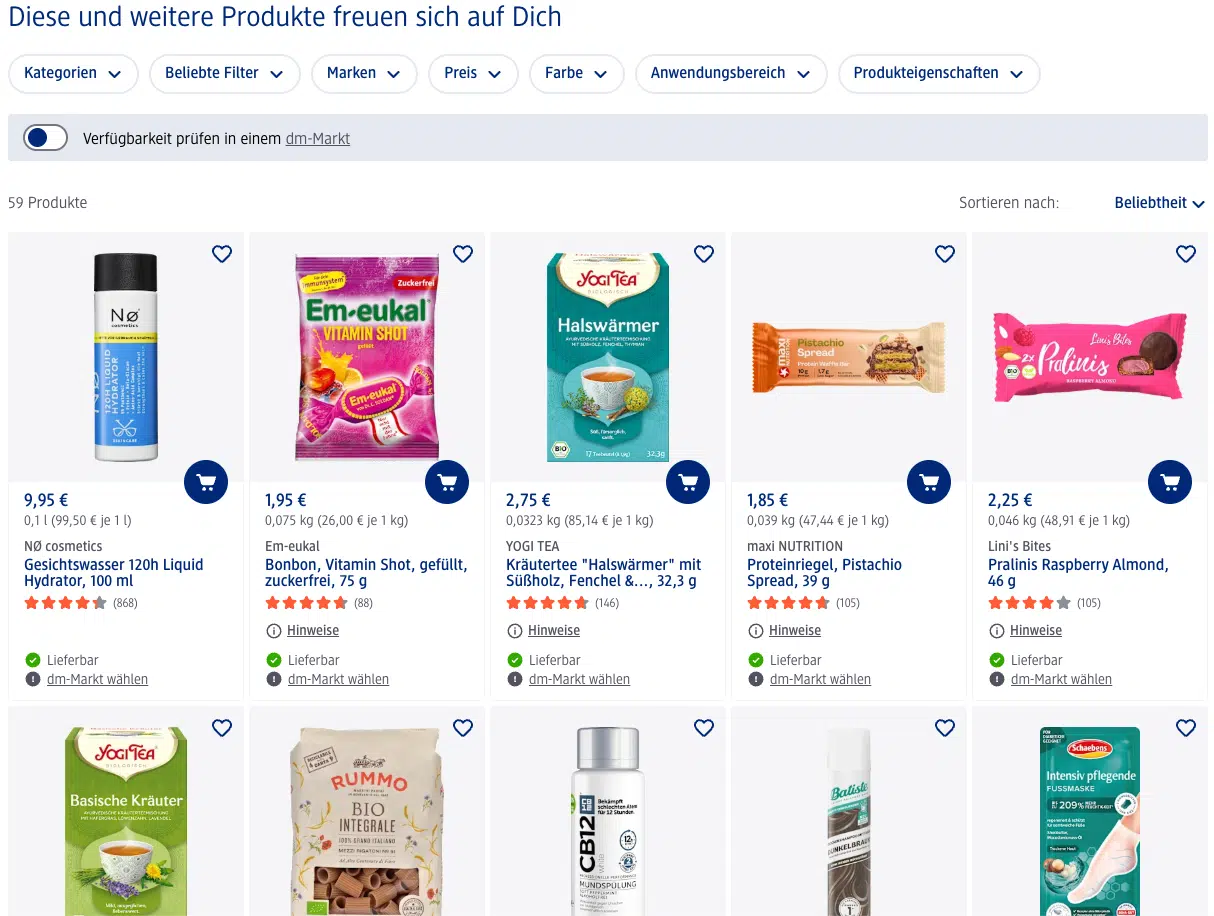1214x916 pixels.
Task: Add YOGI TEA Halswärmer to cart
Action: [x=688, y=481]
